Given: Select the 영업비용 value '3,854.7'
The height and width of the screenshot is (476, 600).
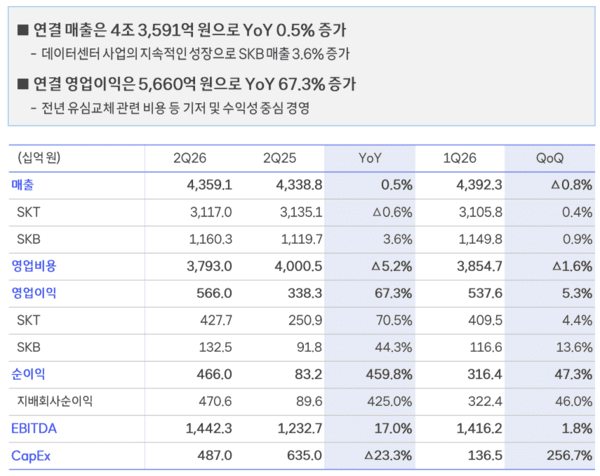Looking at the screenshot, I should (479, 266).
